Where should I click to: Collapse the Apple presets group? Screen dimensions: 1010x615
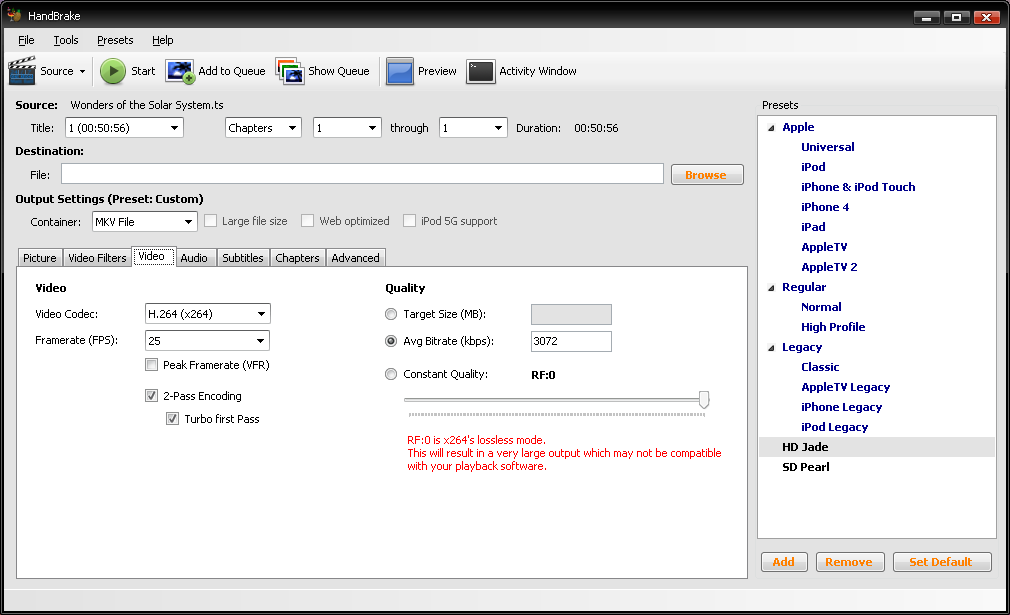coord(771,128)
